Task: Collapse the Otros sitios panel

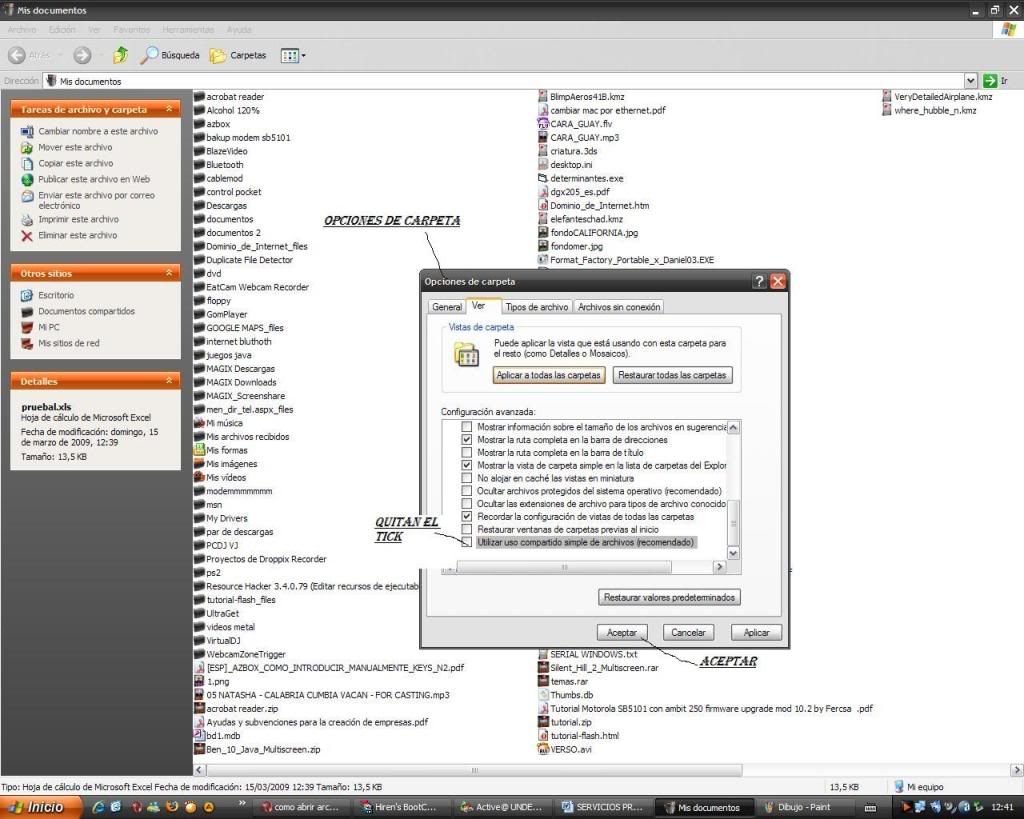Action: point(169,273)
